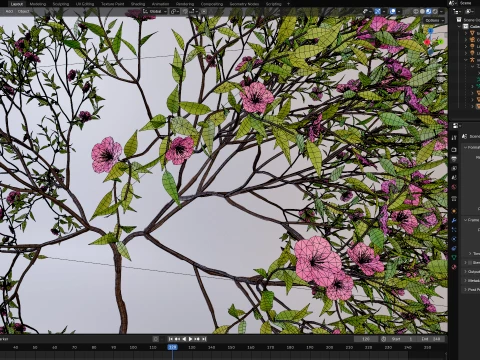Open the transform pivot point dropdown
The height and width of the screenshot is (360, 480).
click(x=175, y=11)
